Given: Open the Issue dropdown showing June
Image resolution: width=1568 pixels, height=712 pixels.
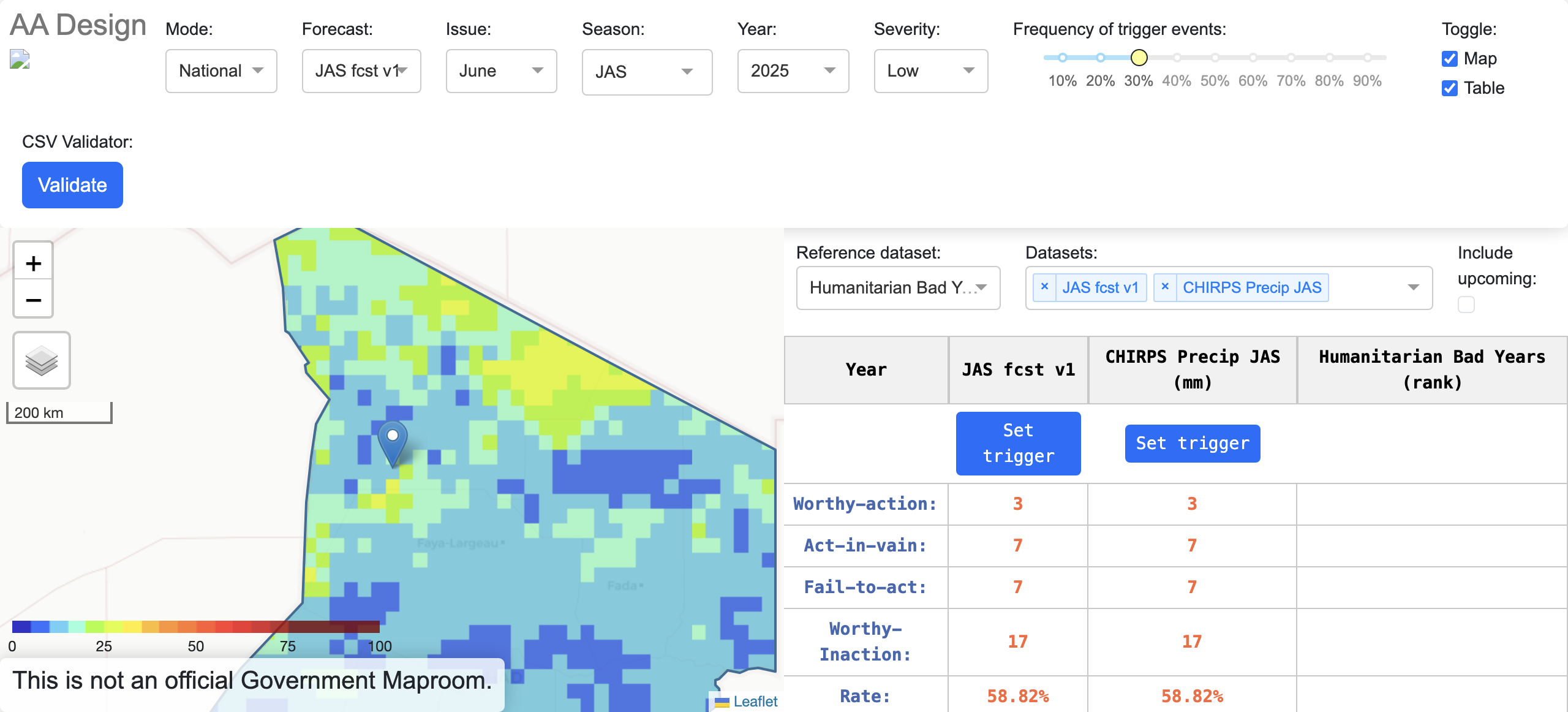Looking at the screenshot, I should 501,70.
